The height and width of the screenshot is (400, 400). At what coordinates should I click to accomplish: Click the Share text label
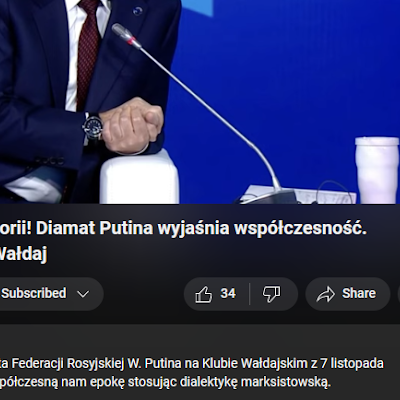359,293
